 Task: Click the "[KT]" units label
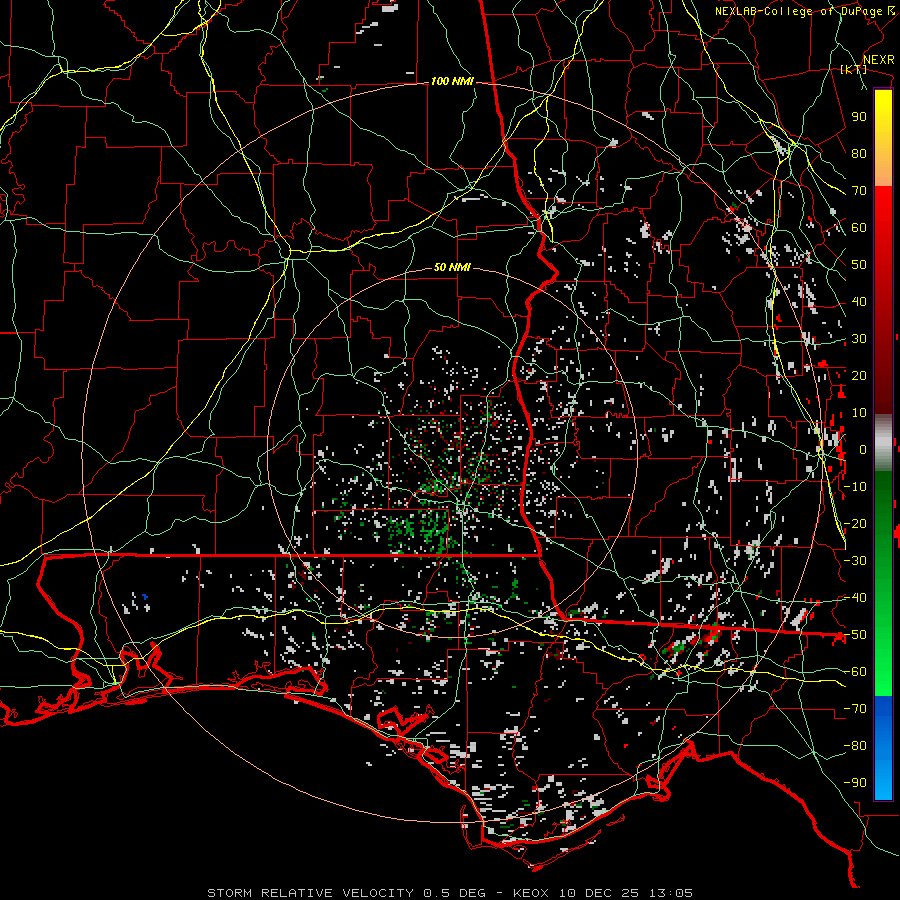point(854,69)
